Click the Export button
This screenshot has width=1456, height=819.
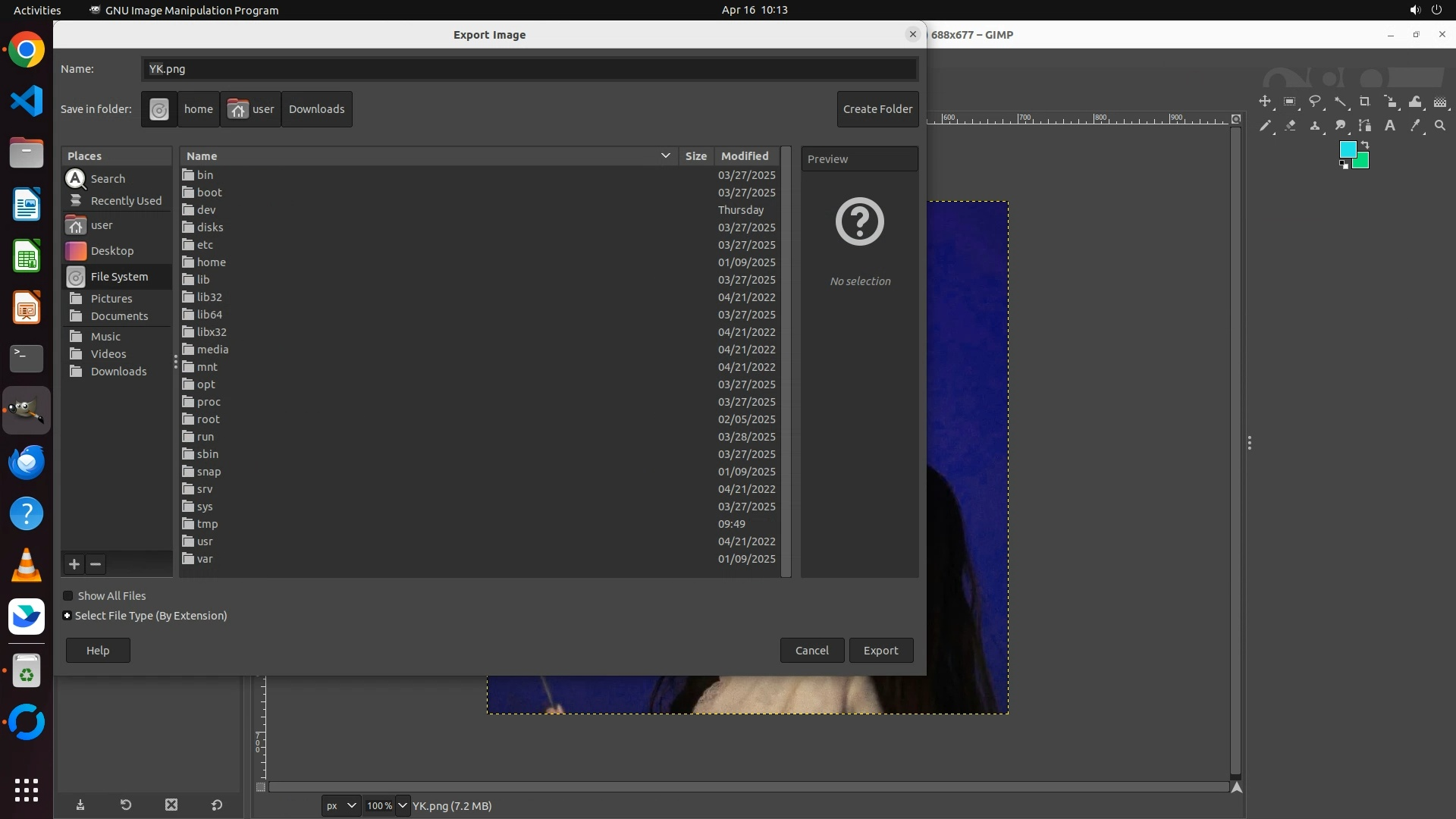(x=880, y=651)
